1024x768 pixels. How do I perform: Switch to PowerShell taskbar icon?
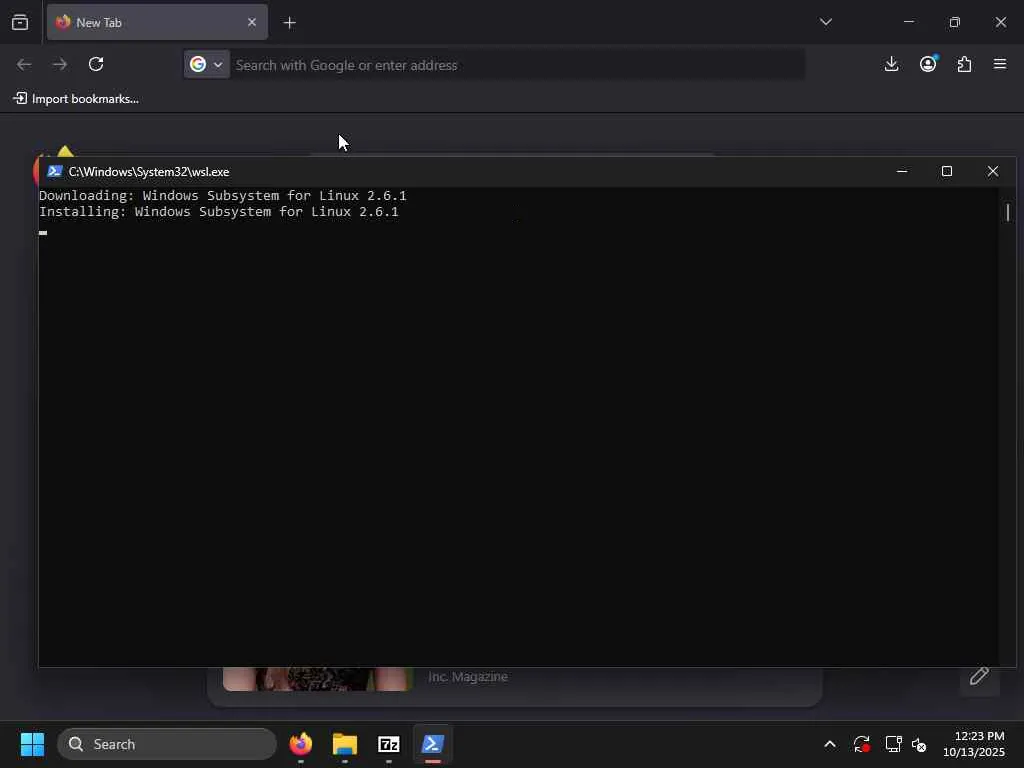click(432, 744)
